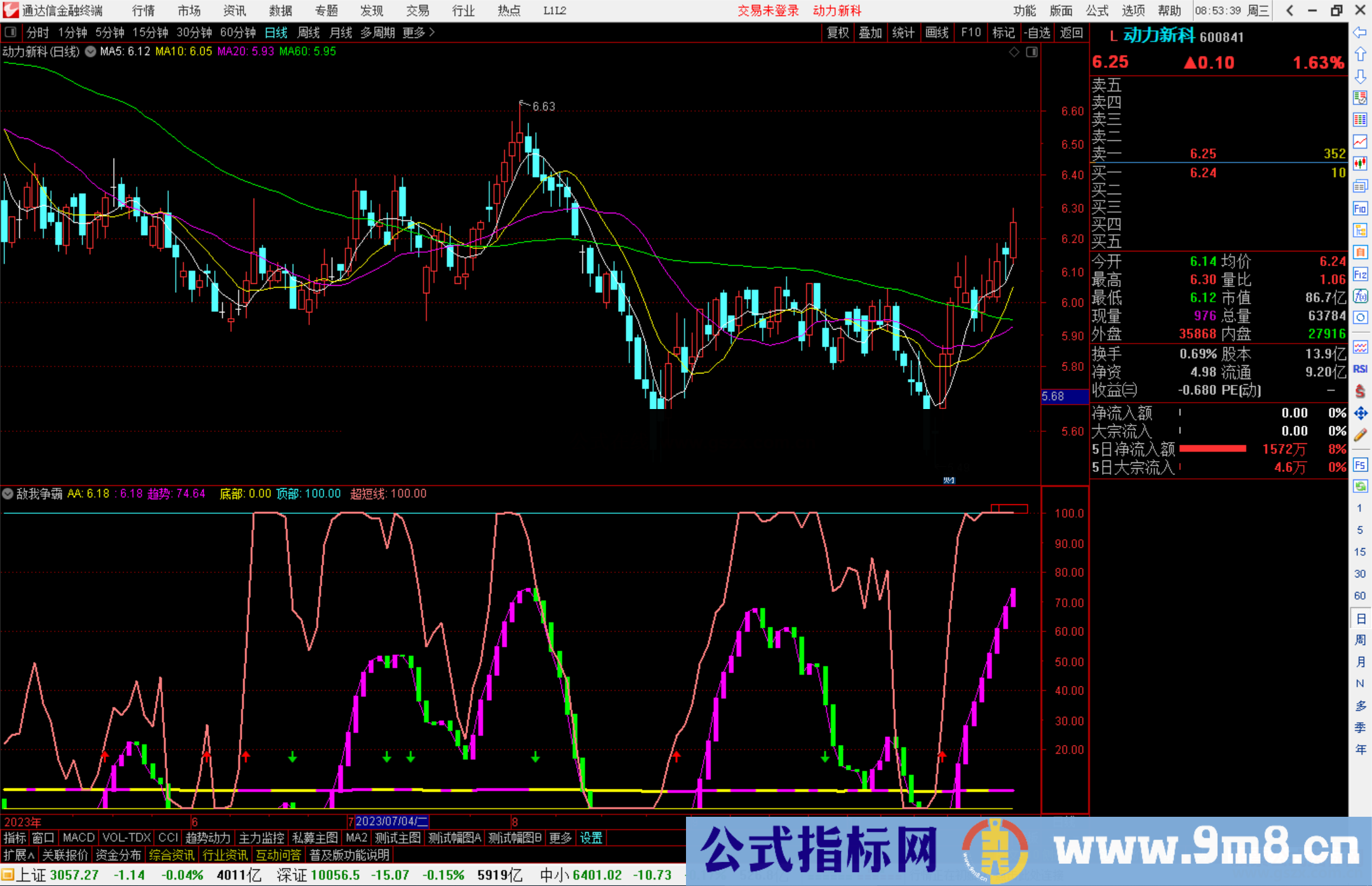Click the 返回 return button
Screen dimensions: 1372x886
click(x=1072, y=32)
